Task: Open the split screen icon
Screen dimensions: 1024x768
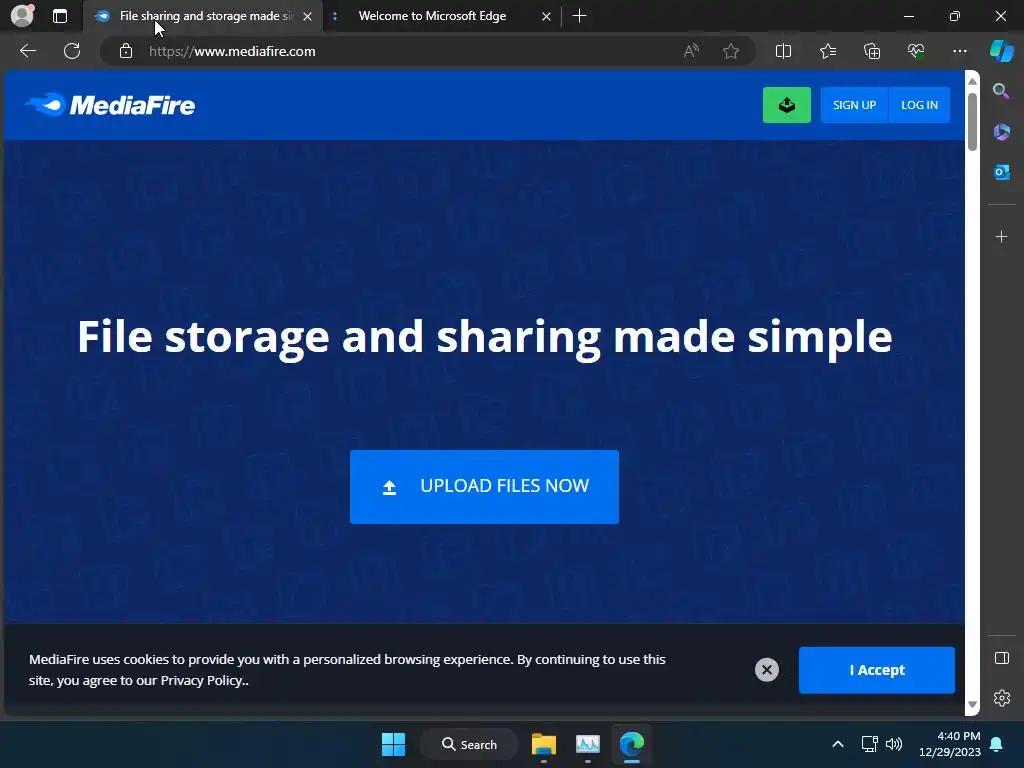Action: point(783,51)
